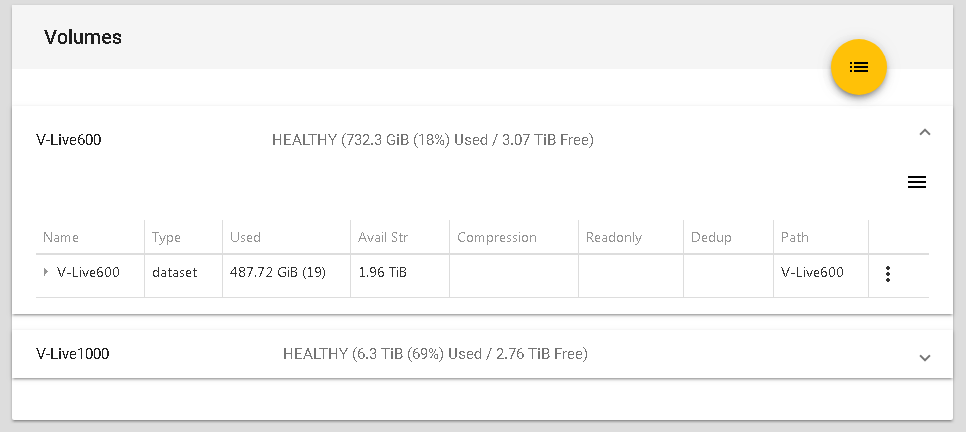This screenshot has height=432, width=966.
Task: Select the V-Live600 volume title
Action: pos(69,140)
